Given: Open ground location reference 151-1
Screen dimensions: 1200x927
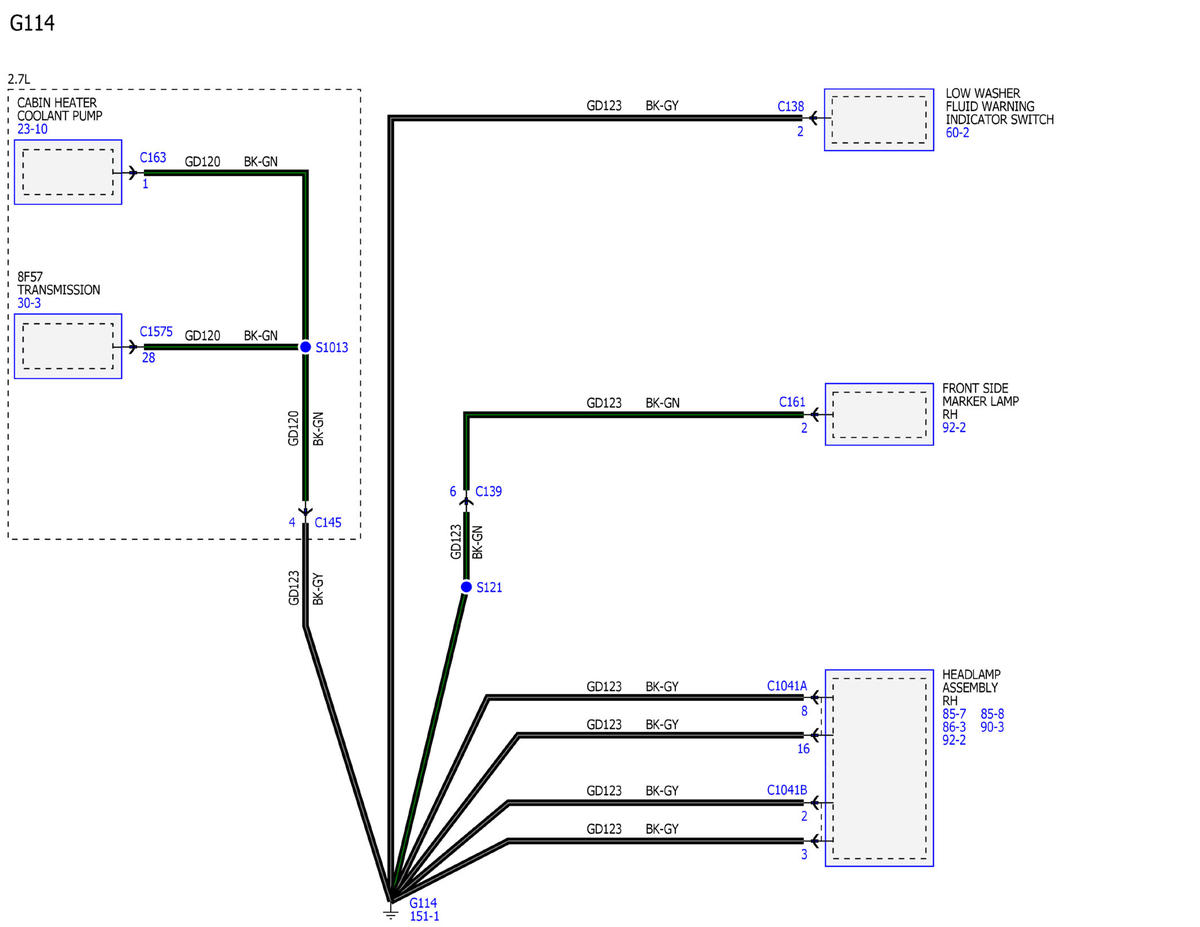Looking at the screenshot, I should [423, 916].
